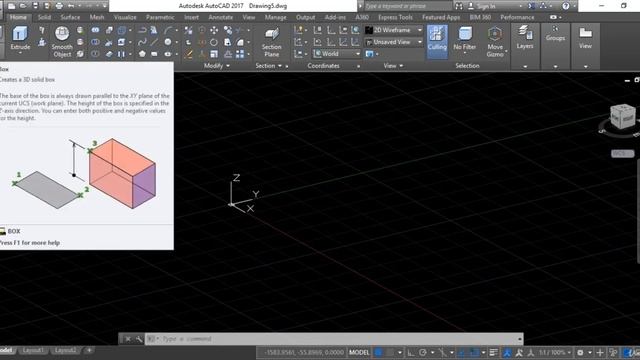Image resolution: width=640 pixels, height=360 pixels.
Task: Click the Plot printer icon in quick access toolbar
Action: [x=59, y=6]
